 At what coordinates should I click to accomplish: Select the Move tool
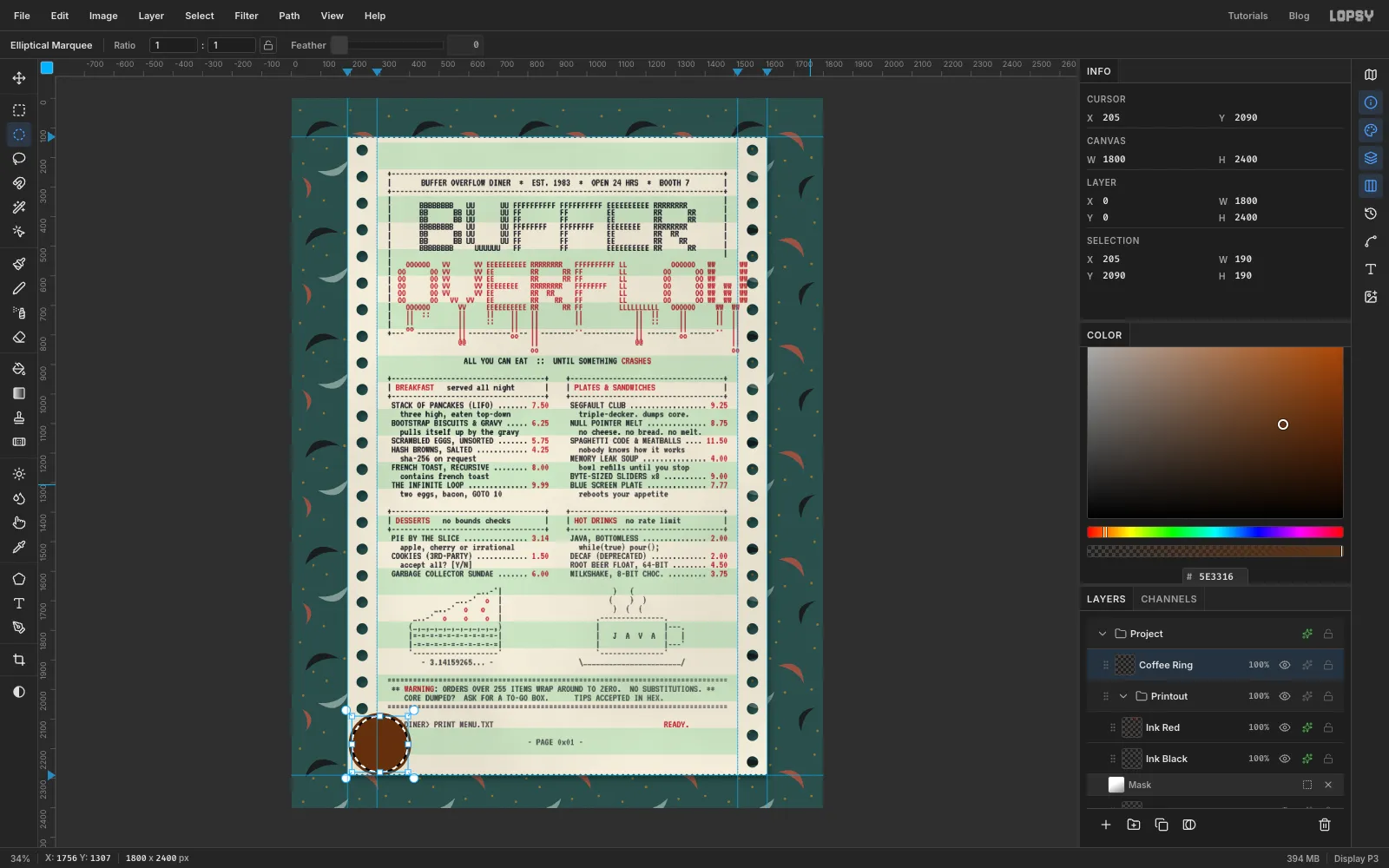coord(19,78)
